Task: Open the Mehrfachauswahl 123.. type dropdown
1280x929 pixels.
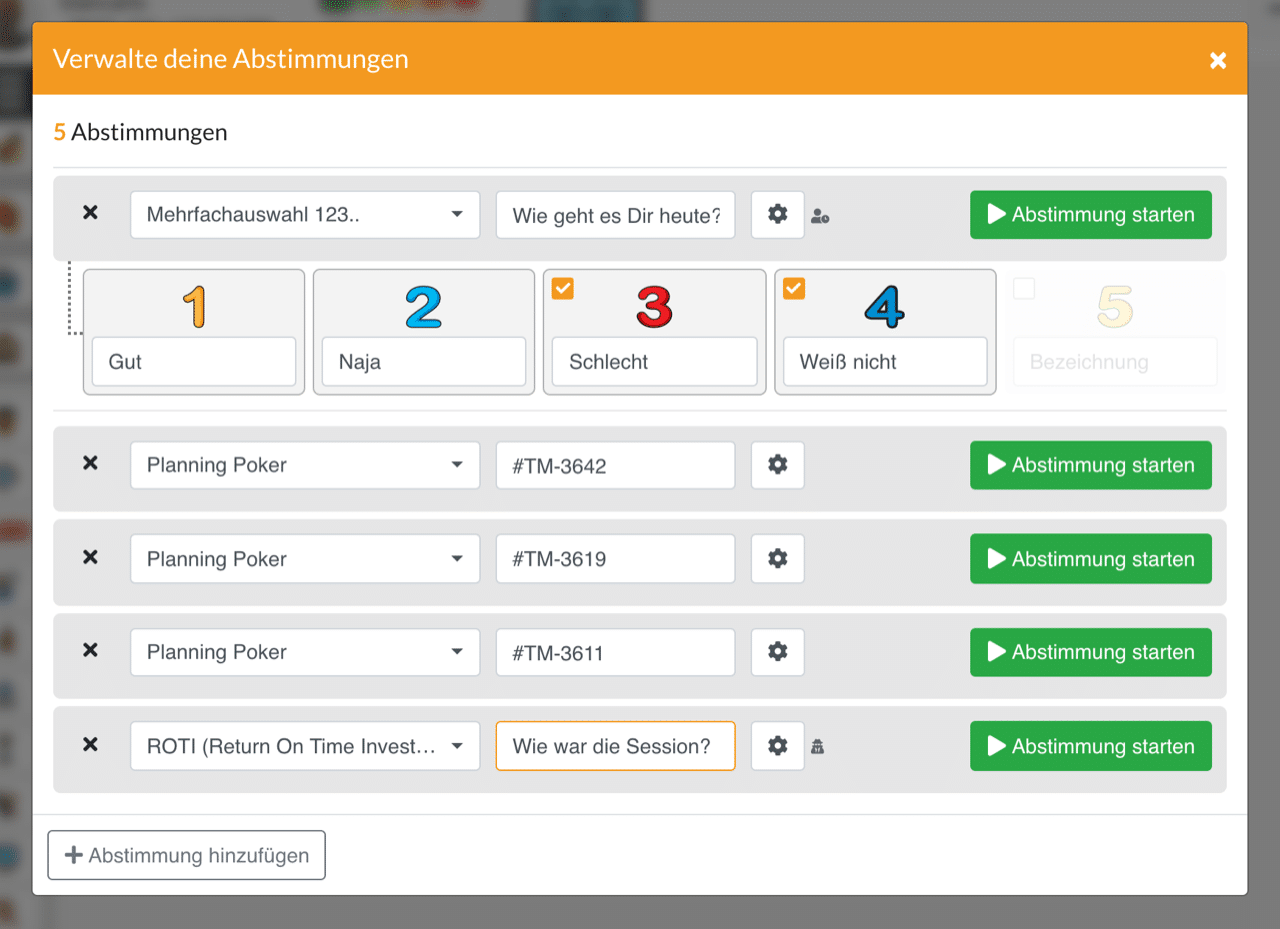Action: click(304, 215)
